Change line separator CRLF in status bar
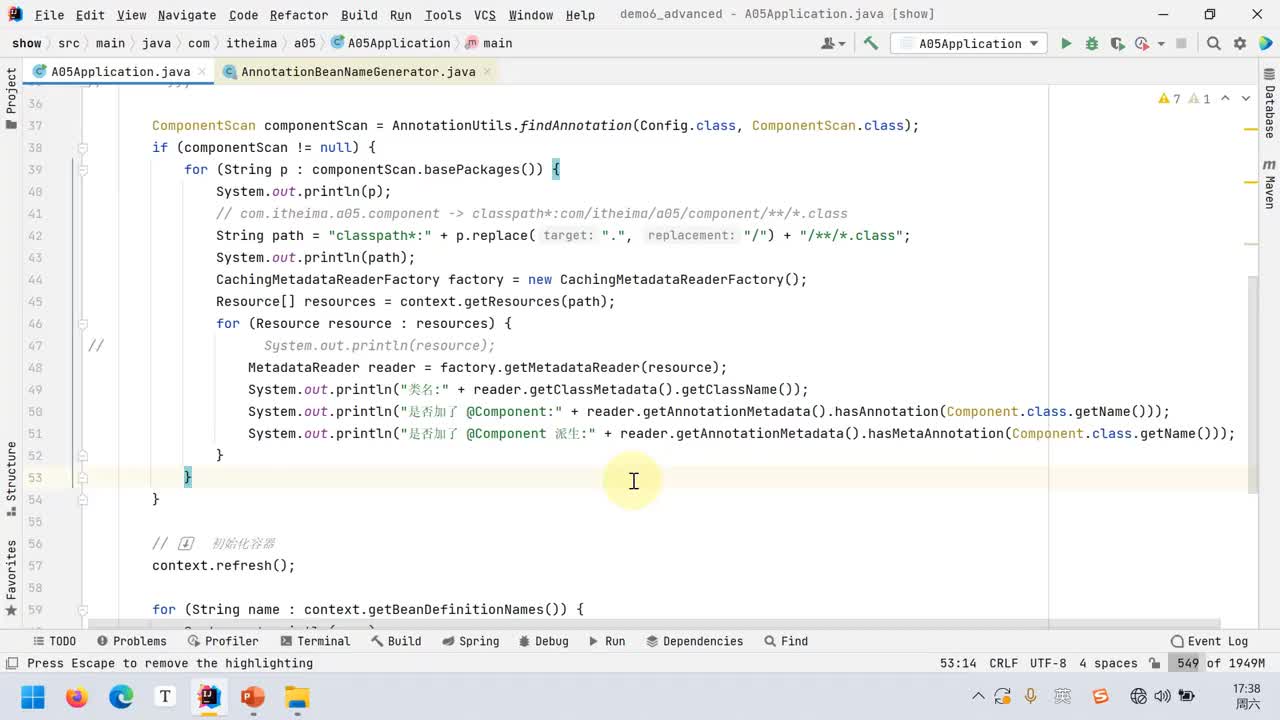The image size is (1280, 720). (x=1003, y=663)
